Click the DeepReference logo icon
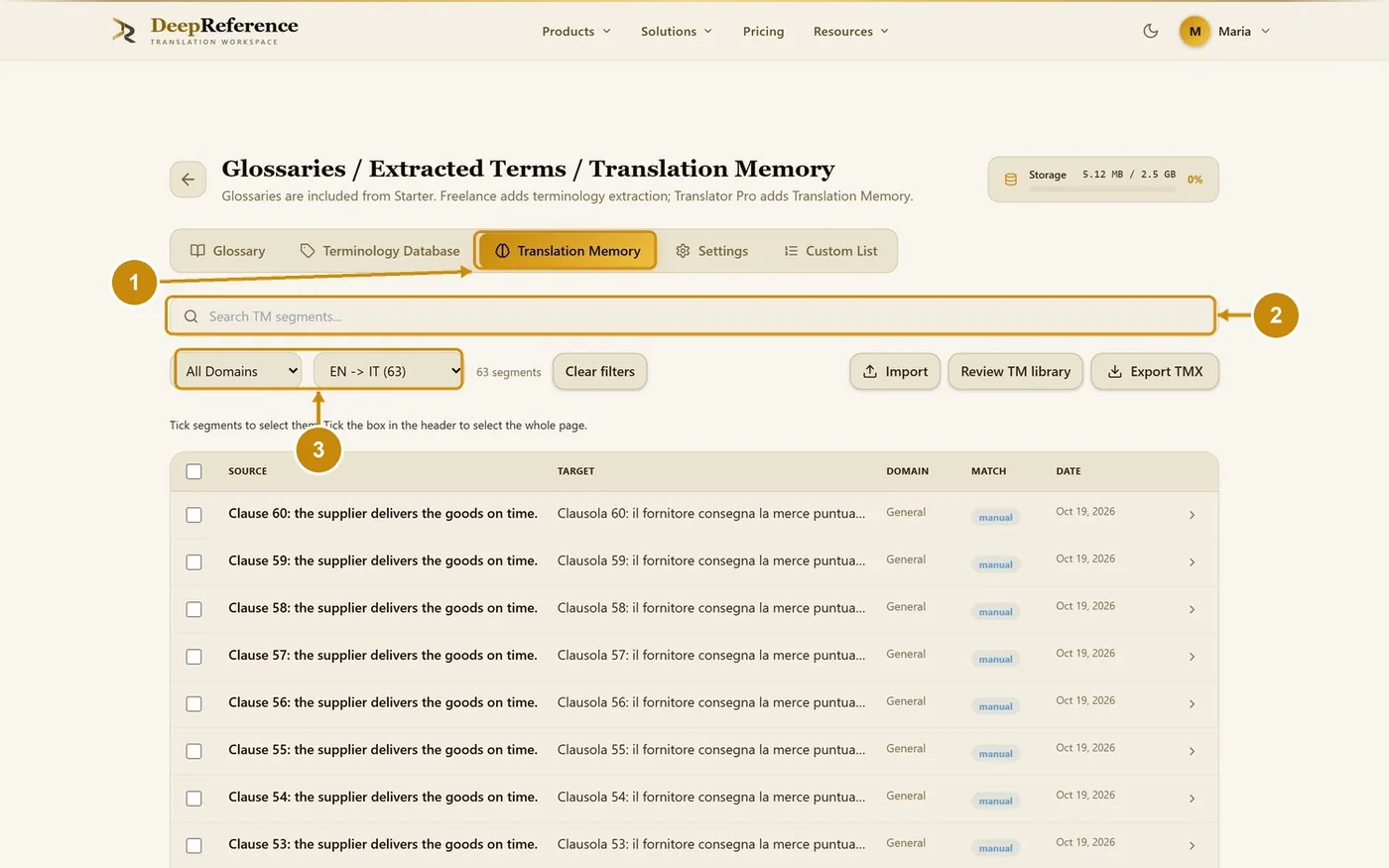Screen dimensions: 1389x868 click(x=124, y=31)
